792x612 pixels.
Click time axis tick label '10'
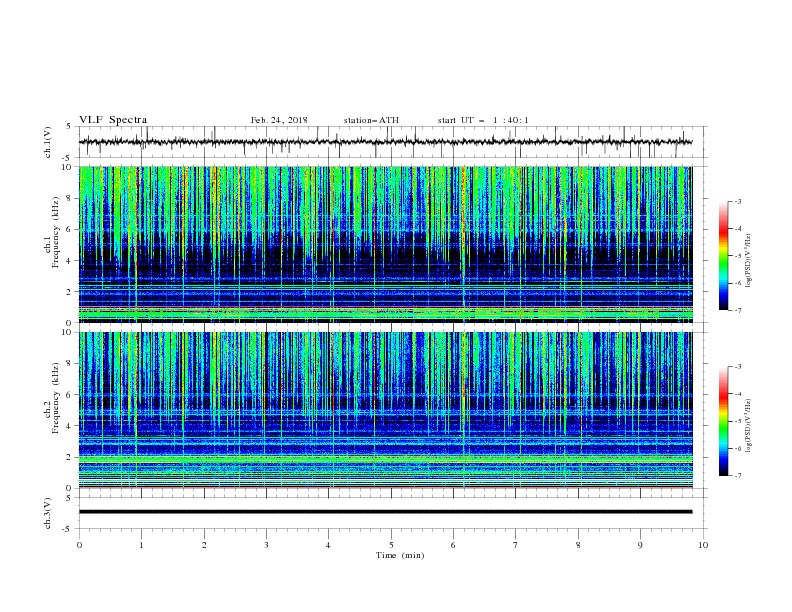[x=703, y=545]
